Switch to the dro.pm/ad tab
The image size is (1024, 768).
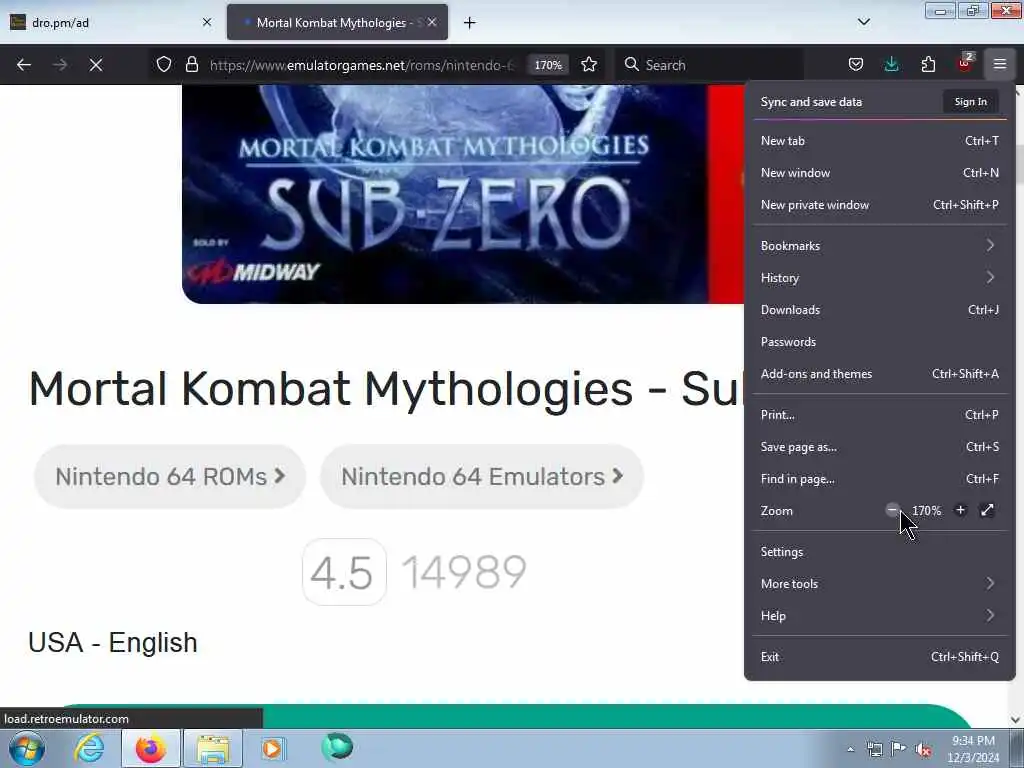[x=111, y=22]
